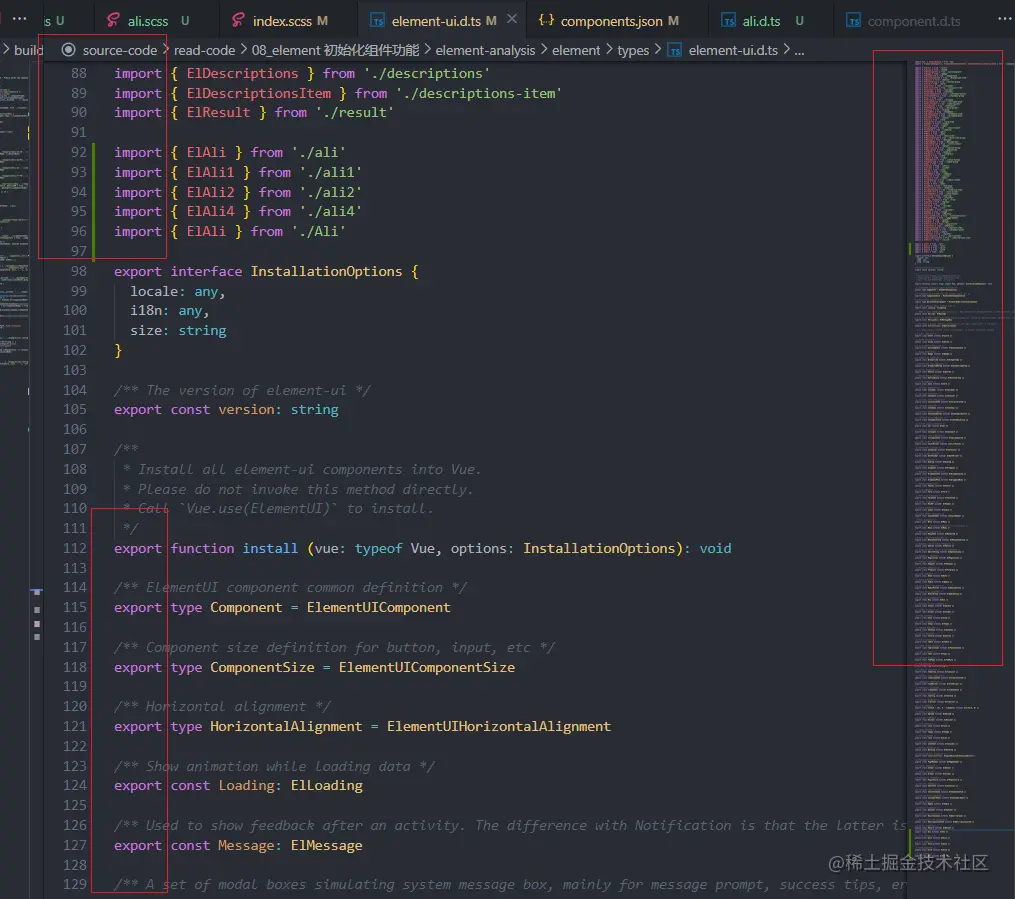Click line number 112 in the gutter

click(x=74, y=548)
